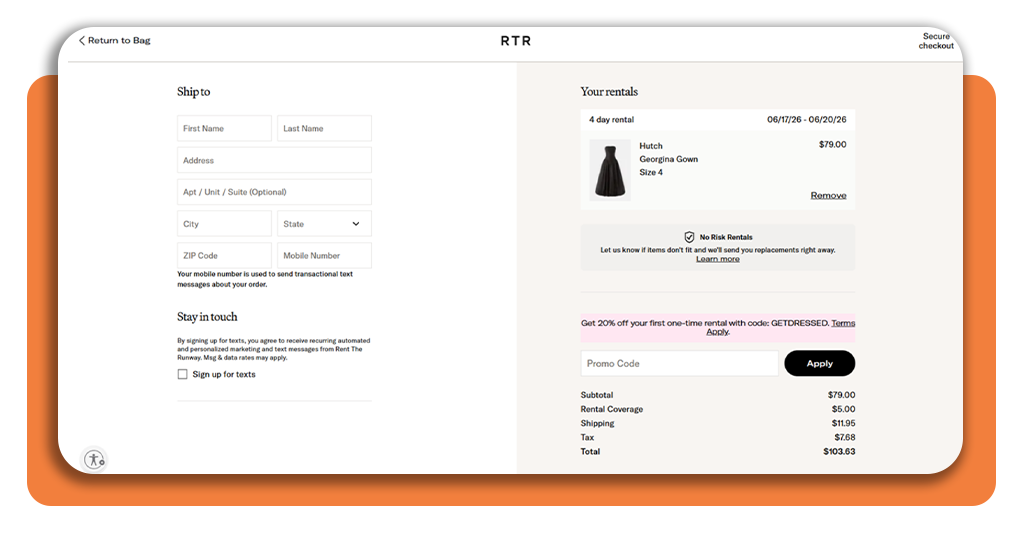This screenshot has height=536, width=1024.
Task: Open the State dropdown
Action: pos(324,224)
